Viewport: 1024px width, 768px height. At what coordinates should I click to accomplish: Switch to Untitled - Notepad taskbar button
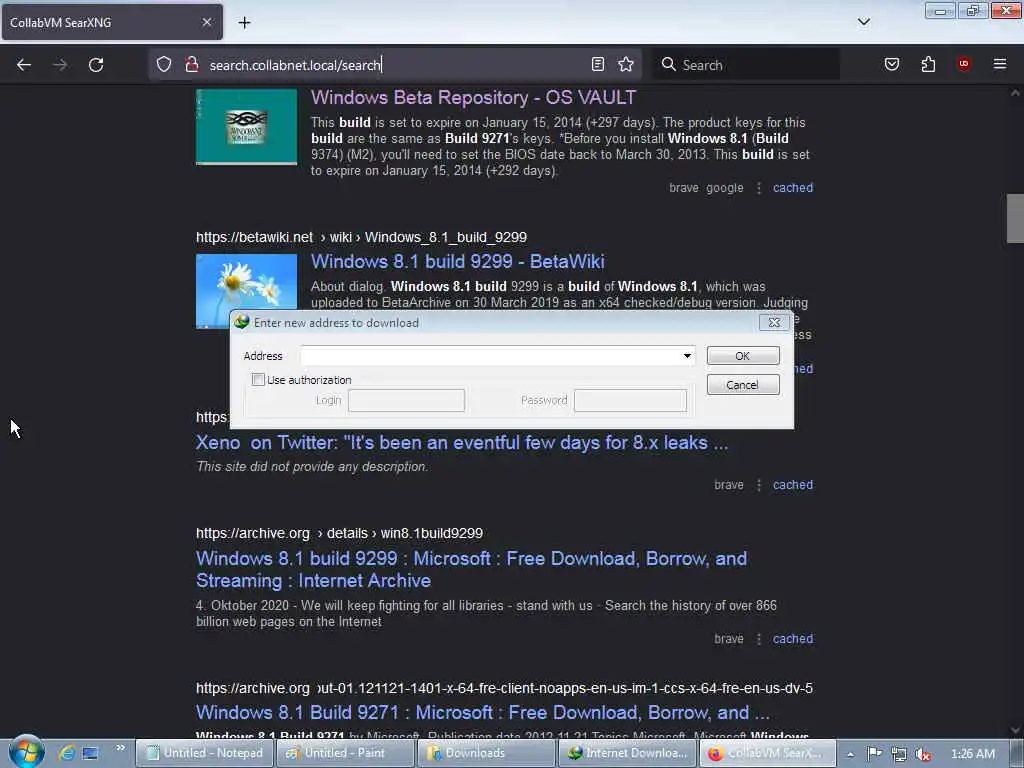pos(203,753)
